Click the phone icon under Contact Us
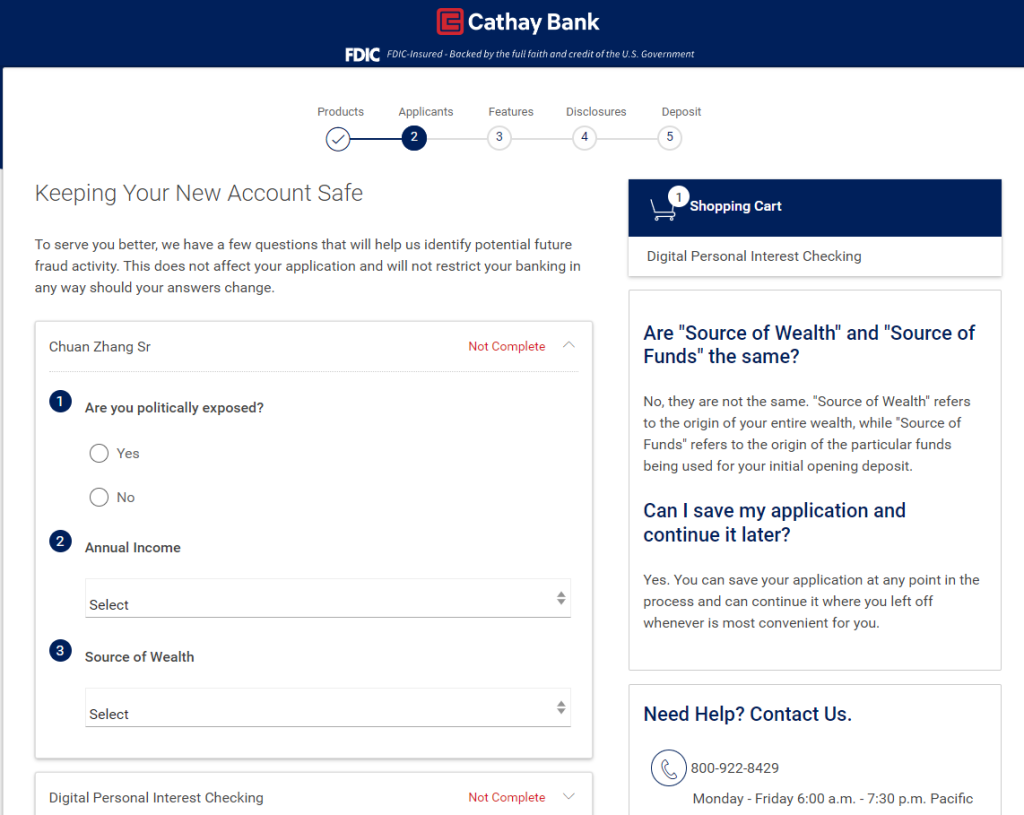 point(668,768)
